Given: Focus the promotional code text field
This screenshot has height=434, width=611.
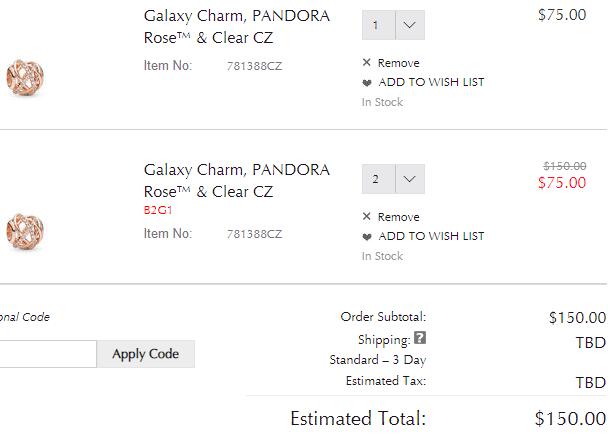Looking at the screenshot, I should 47,354.
